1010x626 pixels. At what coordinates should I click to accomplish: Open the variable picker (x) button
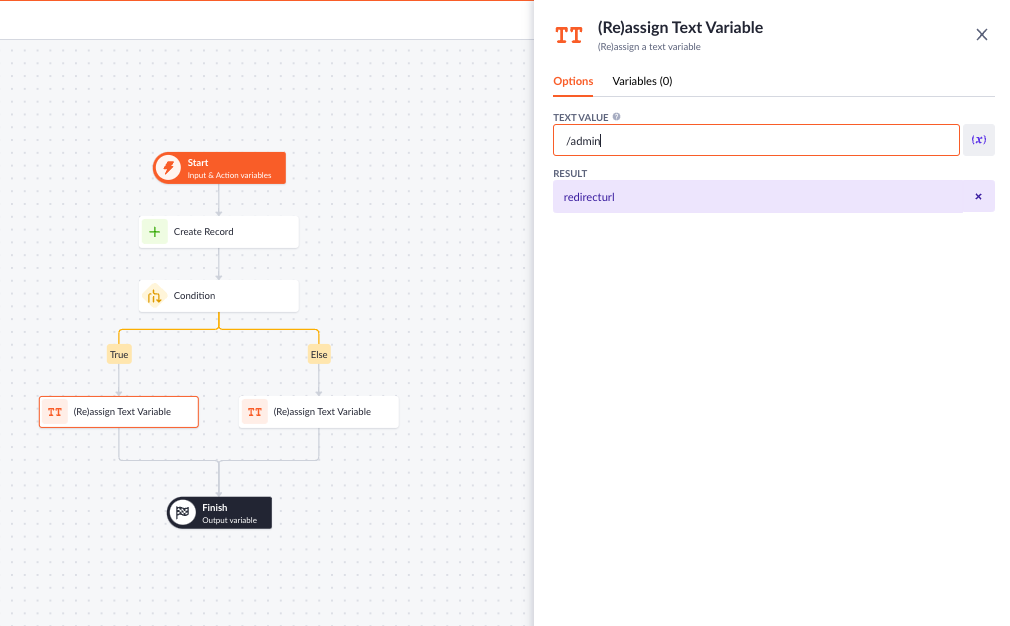click(x=978, y=140)
